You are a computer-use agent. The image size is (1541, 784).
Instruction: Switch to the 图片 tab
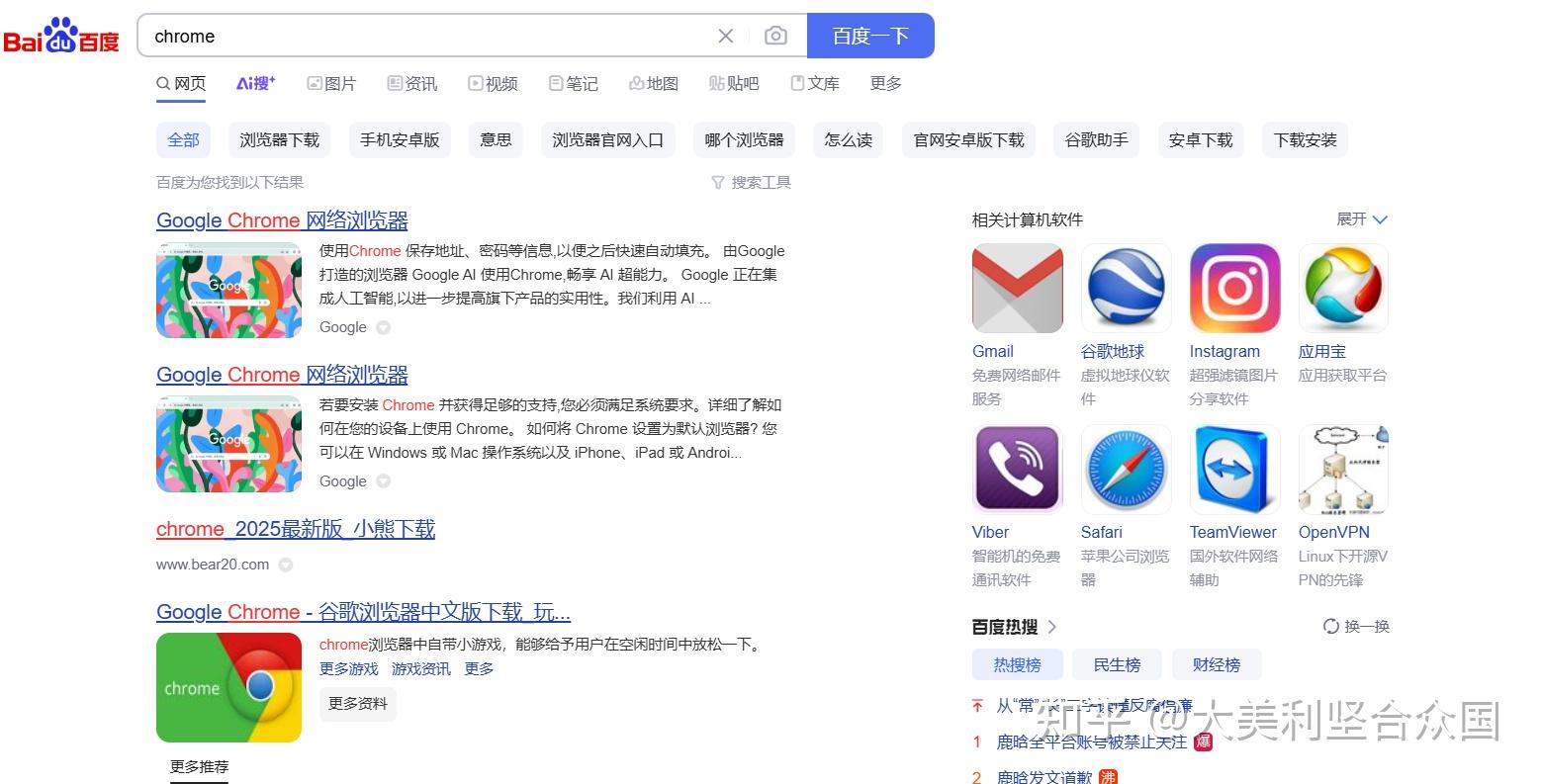click(331, 83)
